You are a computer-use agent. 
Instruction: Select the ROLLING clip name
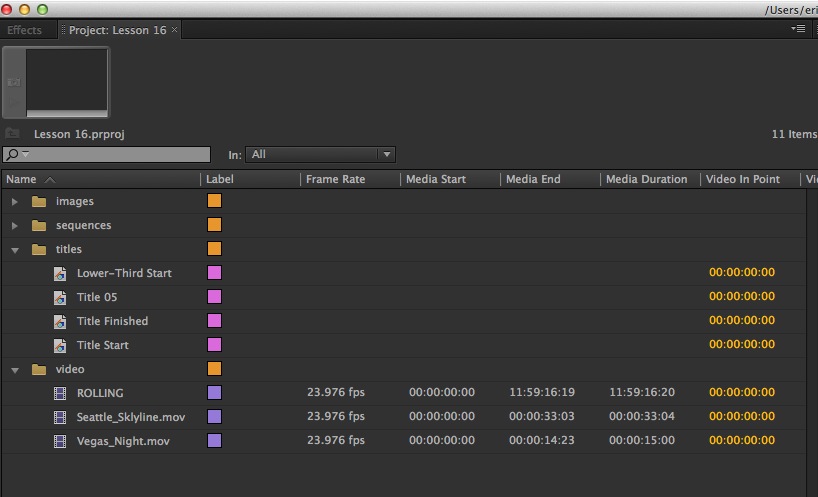(x=100, y=393)
